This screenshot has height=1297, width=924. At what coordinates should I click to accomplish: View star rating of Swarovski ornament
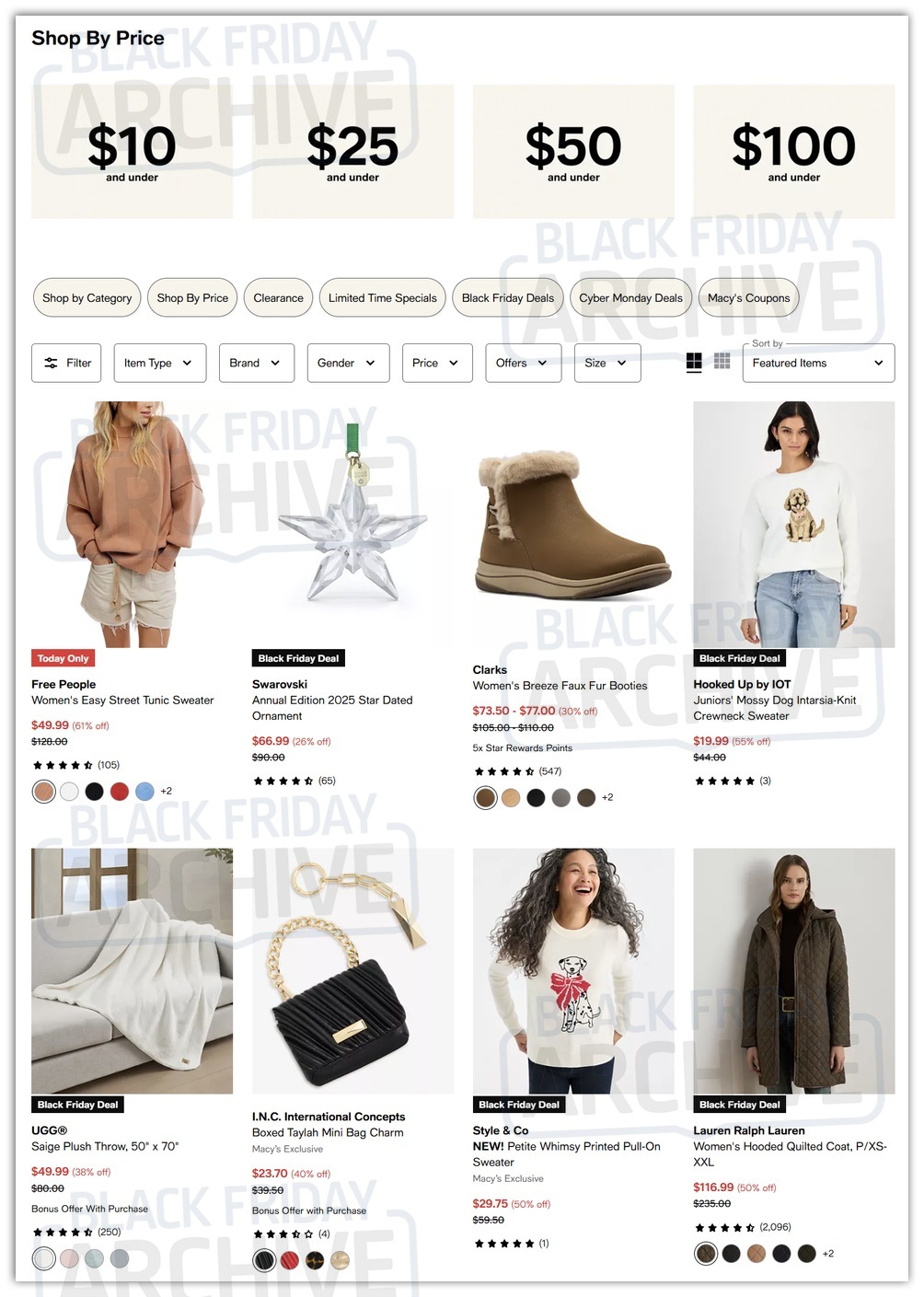coord(283,781)
